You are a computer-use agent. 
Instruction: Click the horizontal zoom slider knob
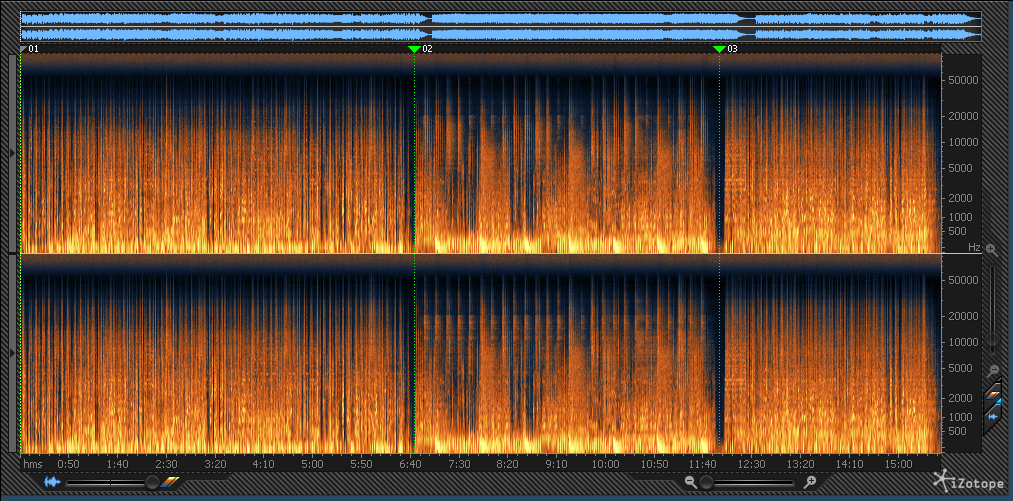[x=707, y=482]
